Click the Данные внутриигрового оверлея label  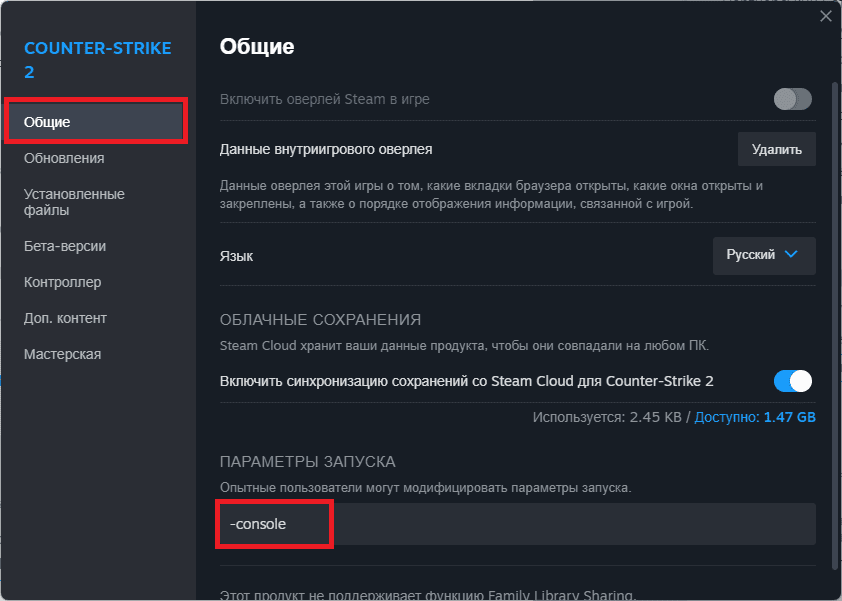click(x=326, y=149)
